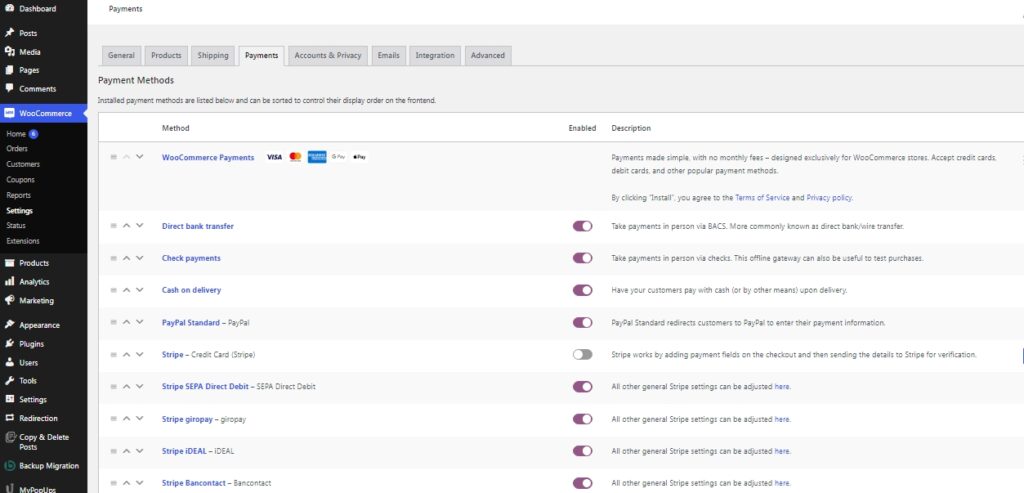The width and height of the screenshot is (1024, 493).
Task: Open the Terms of Service link
Action: (762, 197)
